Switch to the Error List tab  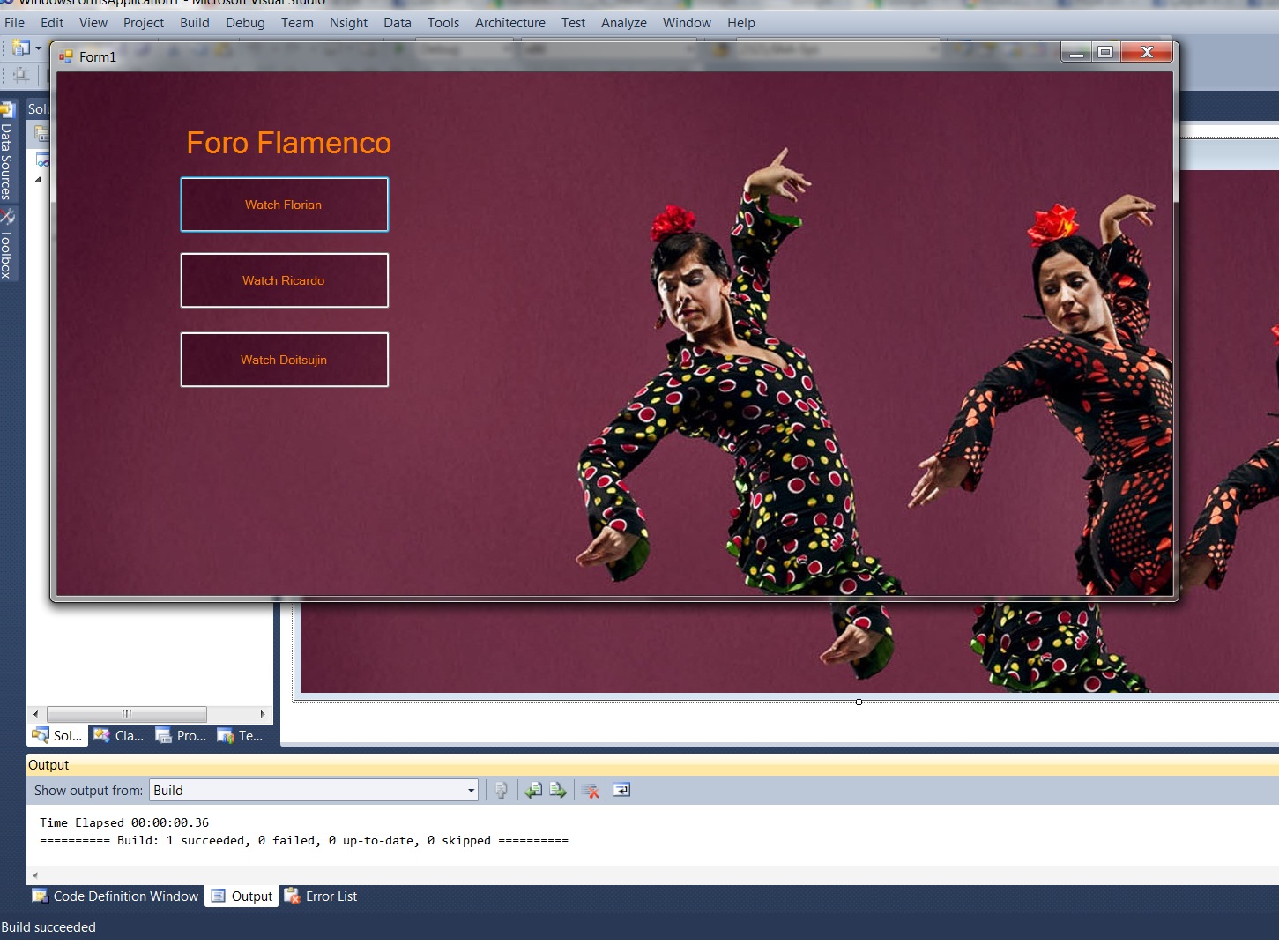[321, 896]
